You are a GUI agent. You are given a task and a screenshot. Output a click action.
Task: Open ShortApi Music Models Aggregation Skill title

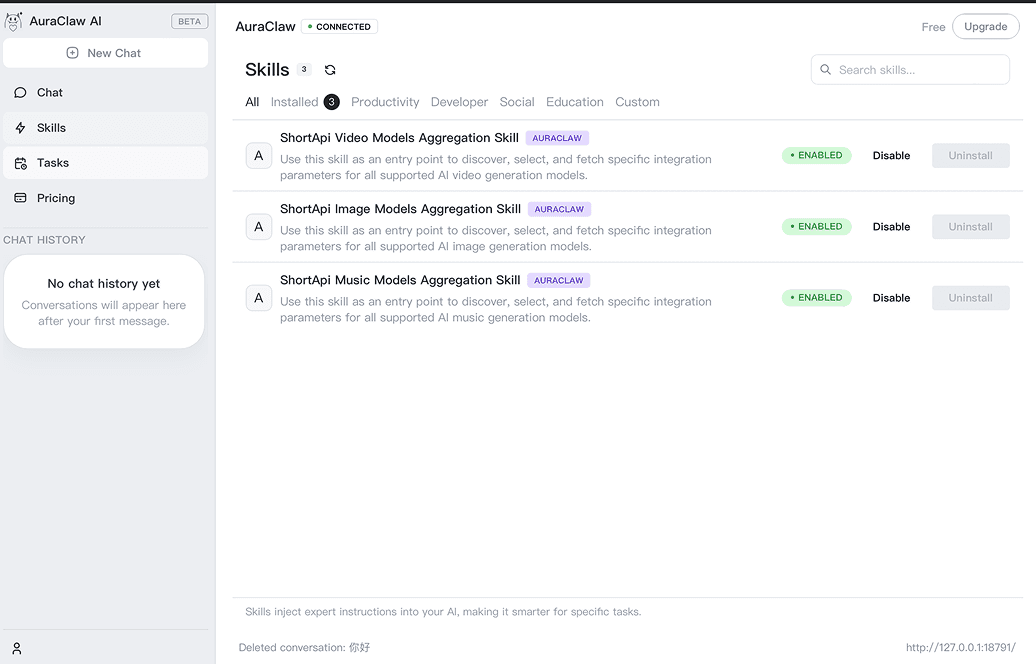(400, 280)
